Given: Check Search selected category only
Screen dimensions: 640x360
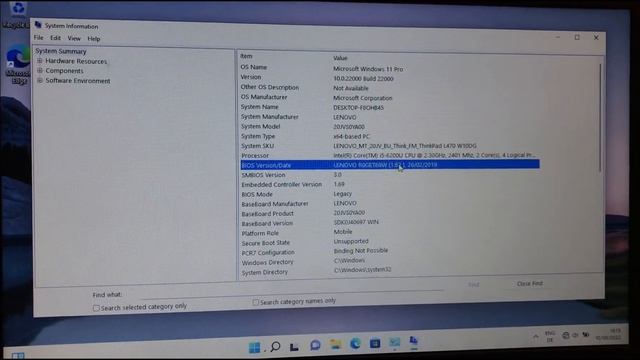Looking at the screenshot, I should pyautogui.click(x=96, y=308).
